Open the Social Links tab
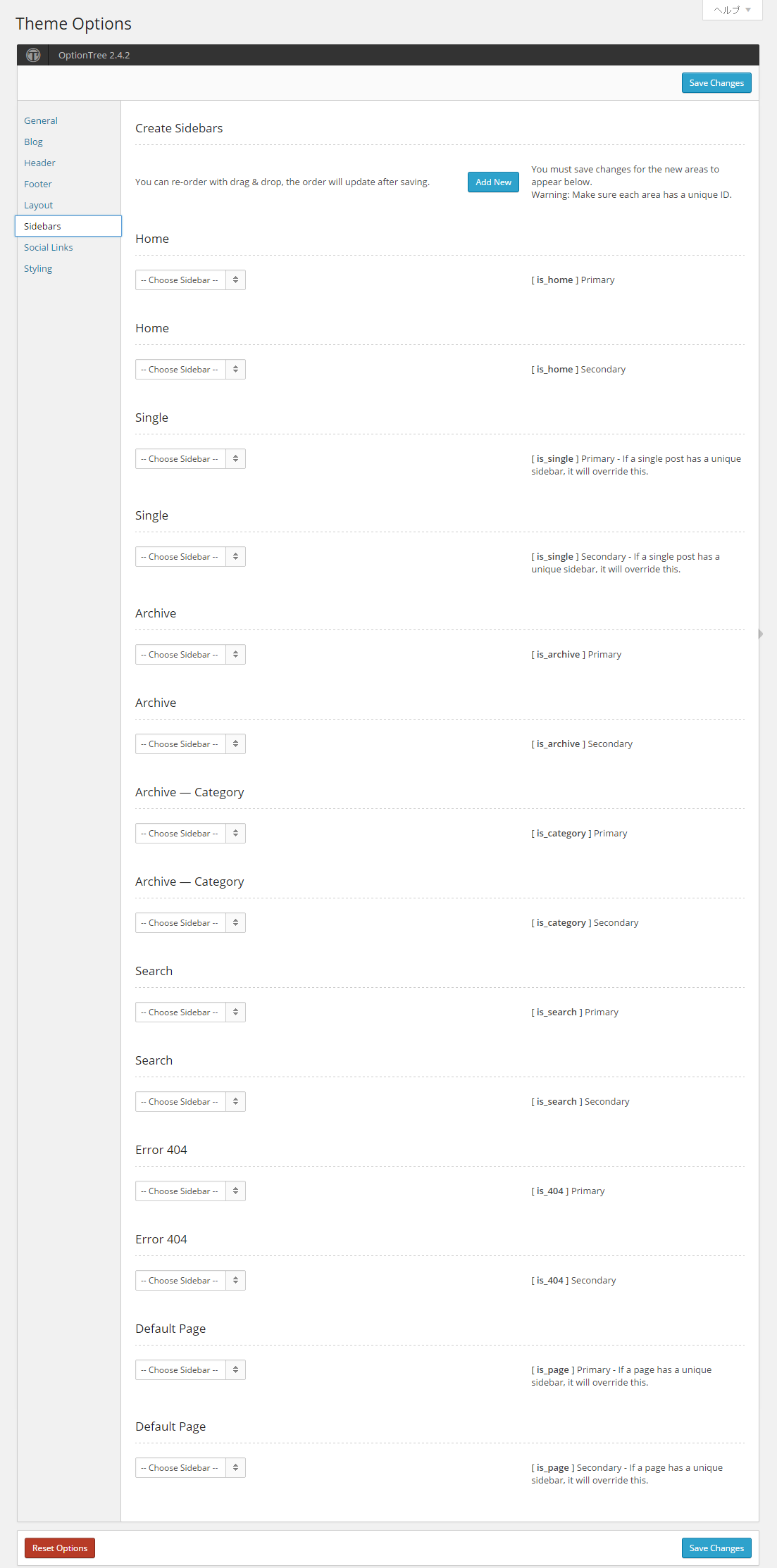Image resolution: width=777 pixels, height=1568 pixels. coord(48,248)
